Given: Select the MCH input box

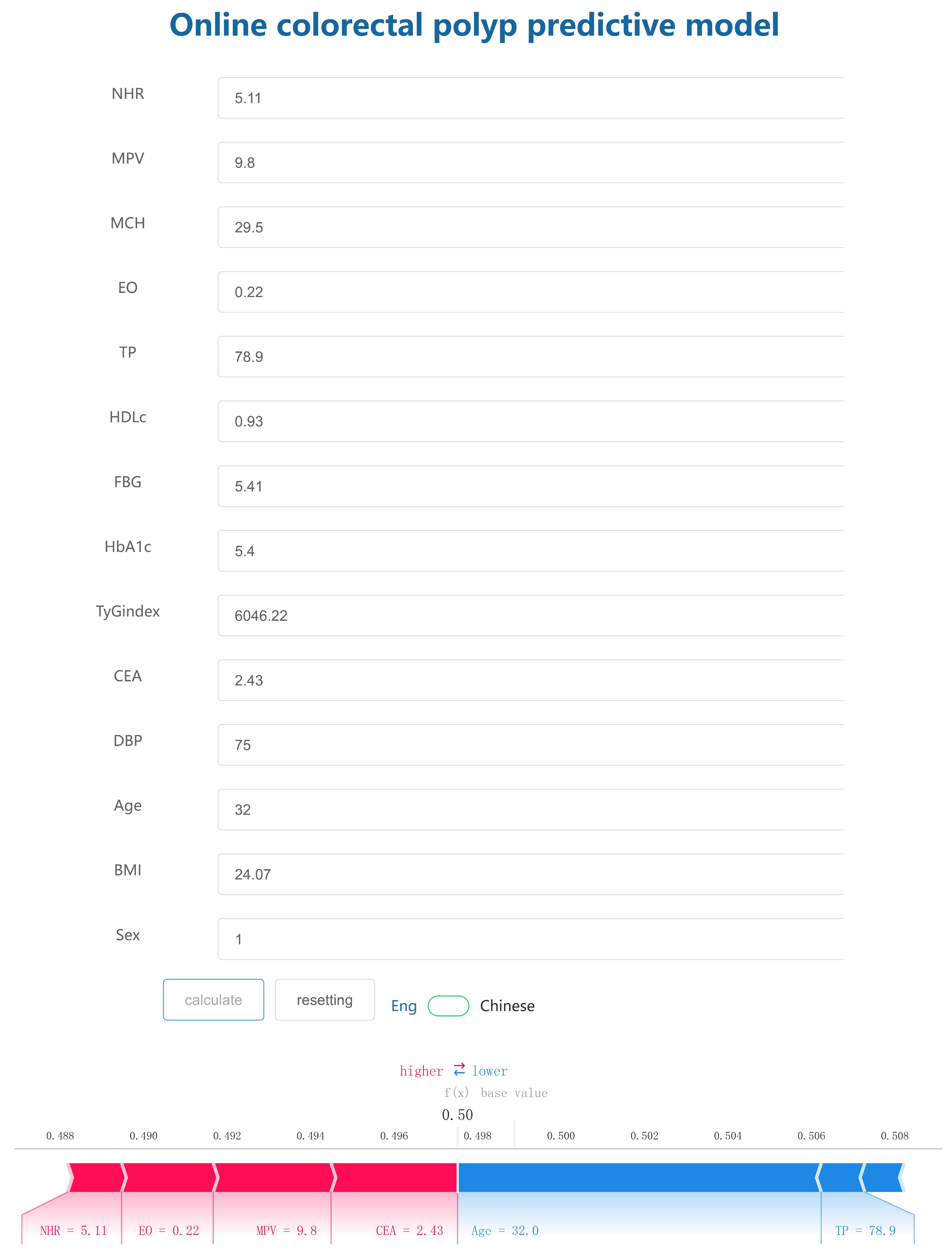Looking at the screenshot, I should [530, 227].
